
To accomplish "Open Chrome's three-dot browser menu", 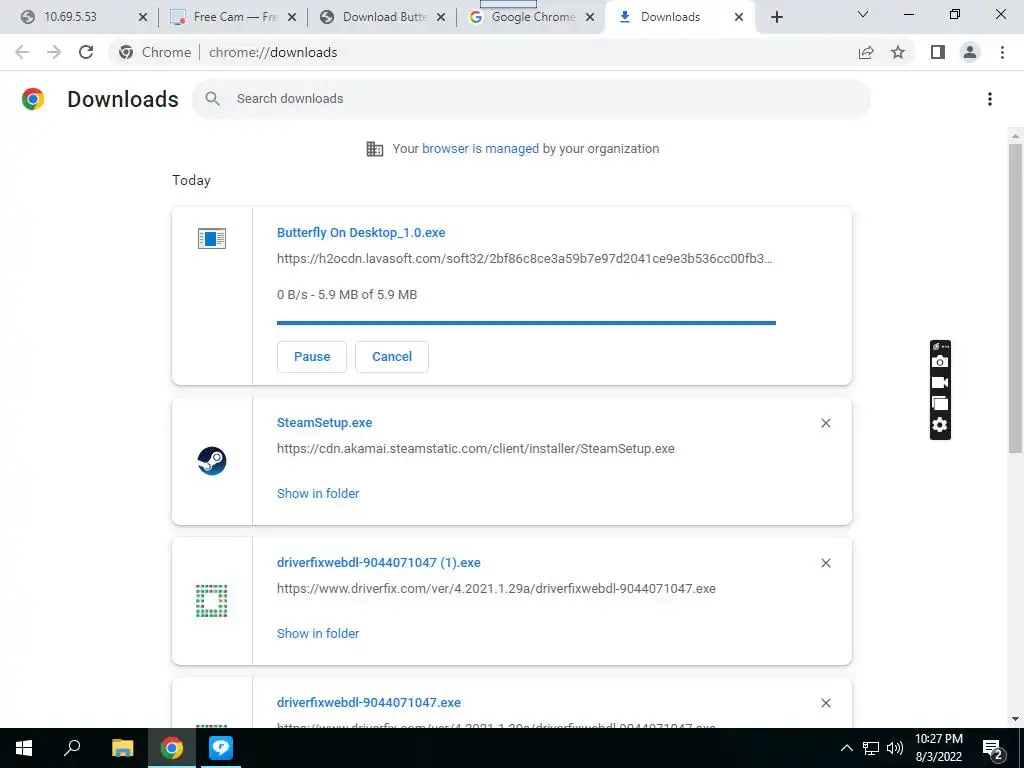I will 1002,52.
